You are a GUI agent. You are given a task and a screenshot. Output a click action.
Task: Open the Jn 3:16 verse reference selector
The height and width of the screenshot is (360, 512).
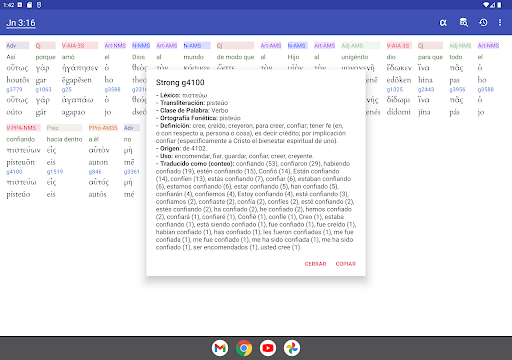21,23
